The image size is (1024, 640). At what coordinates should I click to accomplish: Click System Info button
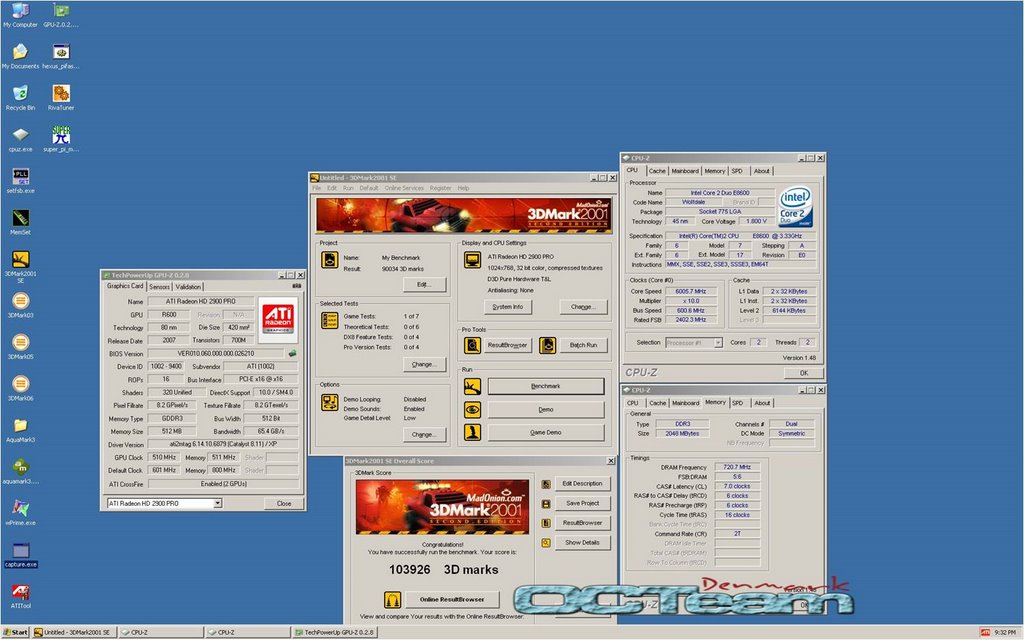tap(508, 307)
